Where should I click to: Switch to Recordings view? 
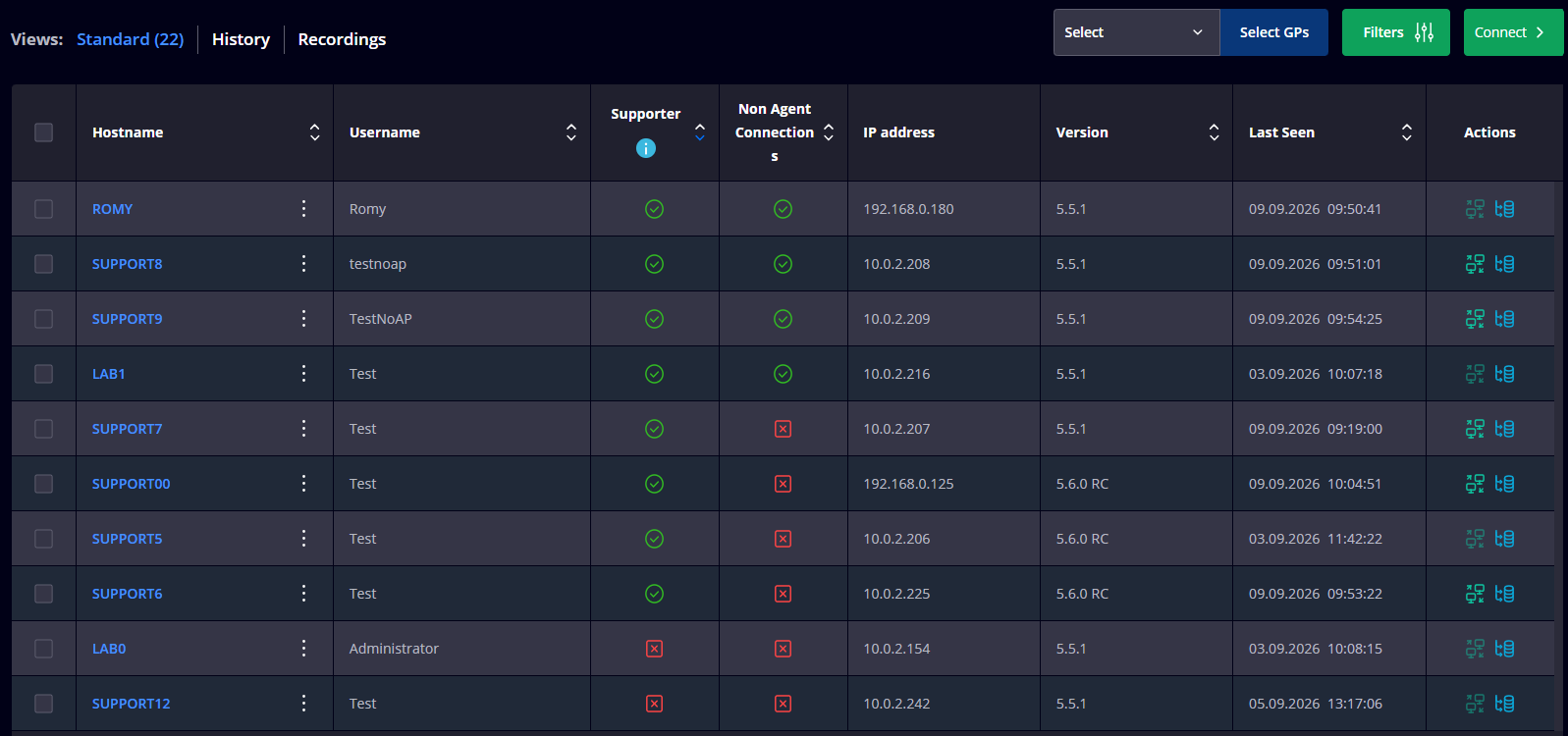[x=342, y=39]
